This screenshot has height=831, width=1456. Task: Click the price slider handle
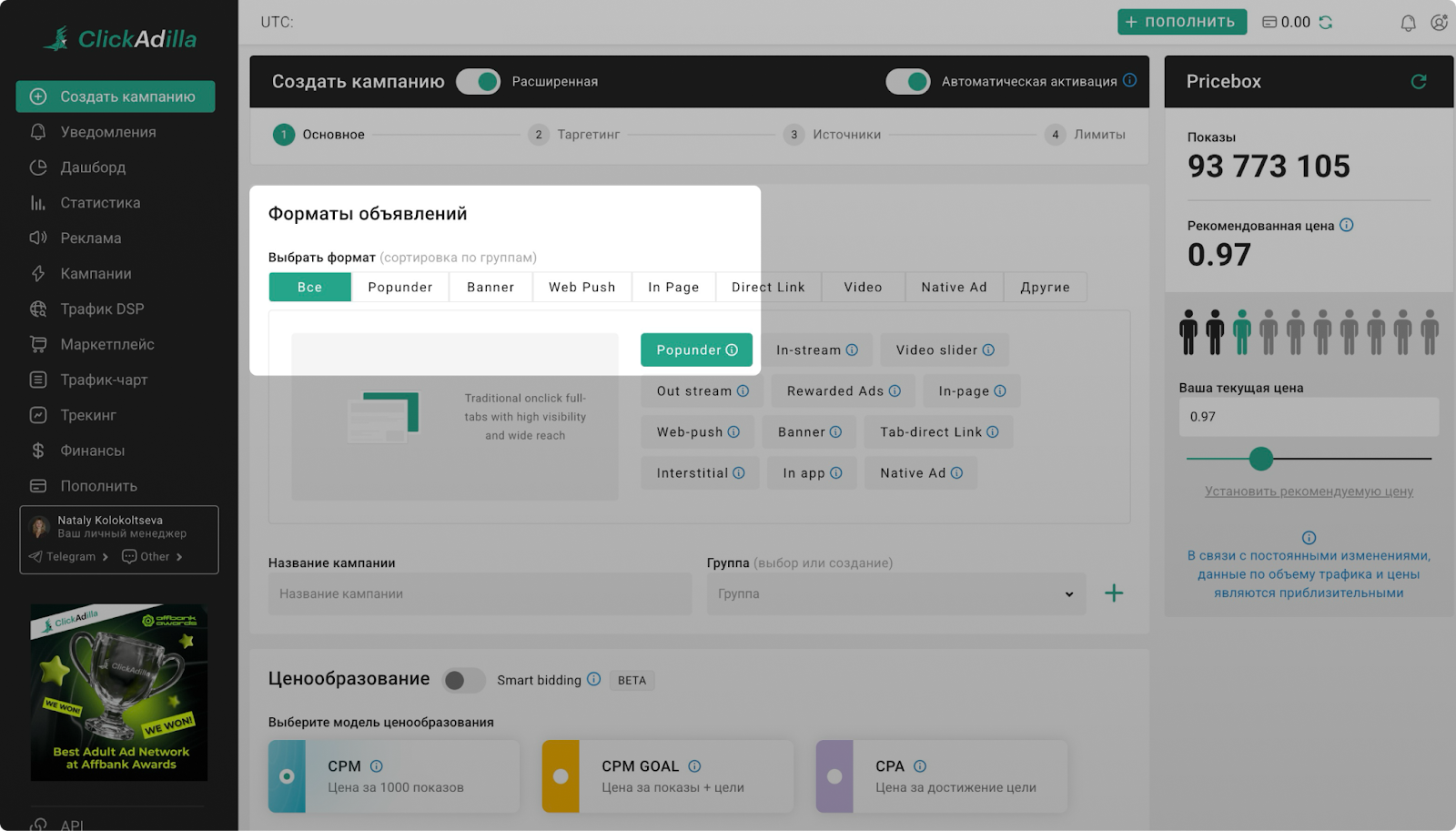pyautogui.click(x=1260, y=459)
